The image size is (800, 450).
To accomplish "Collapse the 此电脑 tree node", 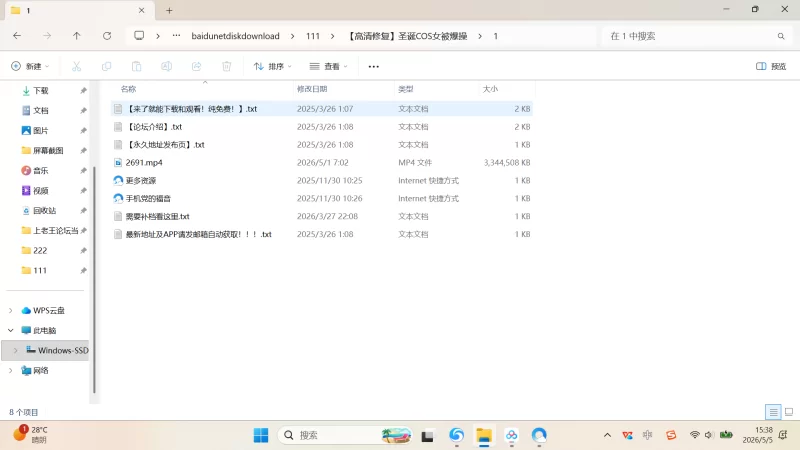I will tap(11, 330).
